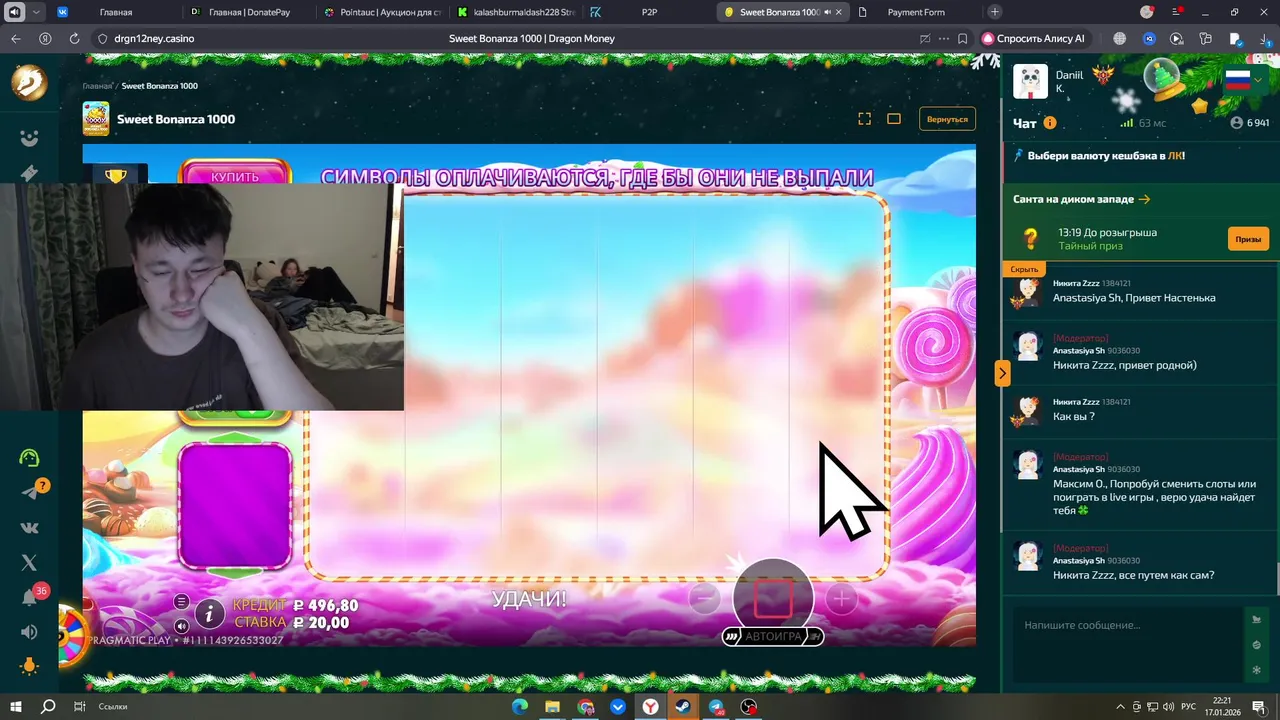Screen dimensions: 1280x720
Task: Open the Санта на диком западе promo
Action: [1081, 199]
